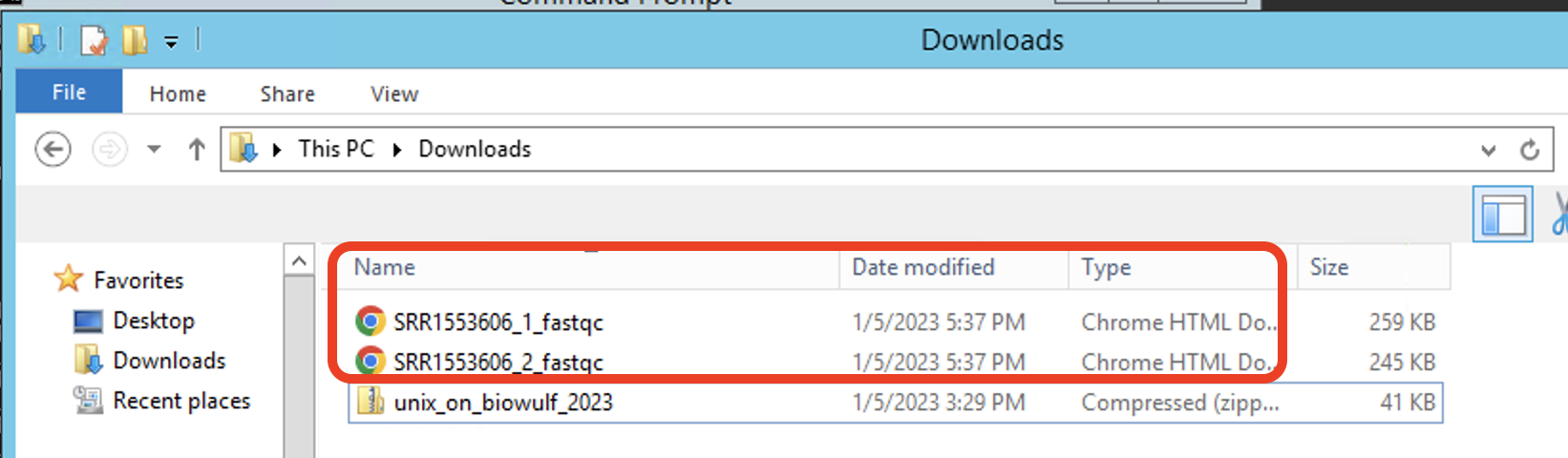Click the Size column header
1568x458 pixels.
click(x=1328, y=267)
